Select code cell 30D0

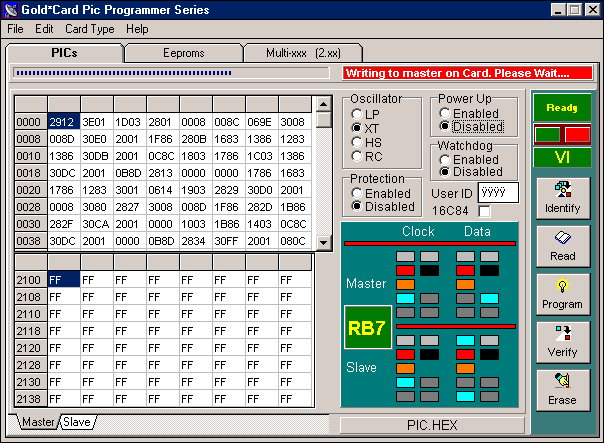[x=262, y=190]
